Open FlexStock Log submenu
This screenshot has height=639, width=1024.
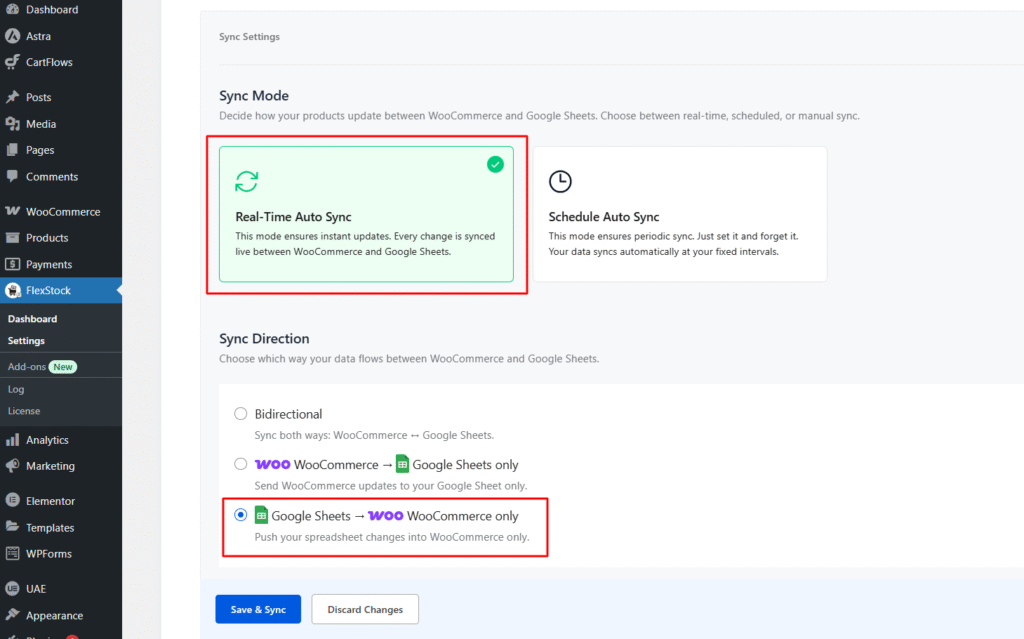click(x=16, y=389)
